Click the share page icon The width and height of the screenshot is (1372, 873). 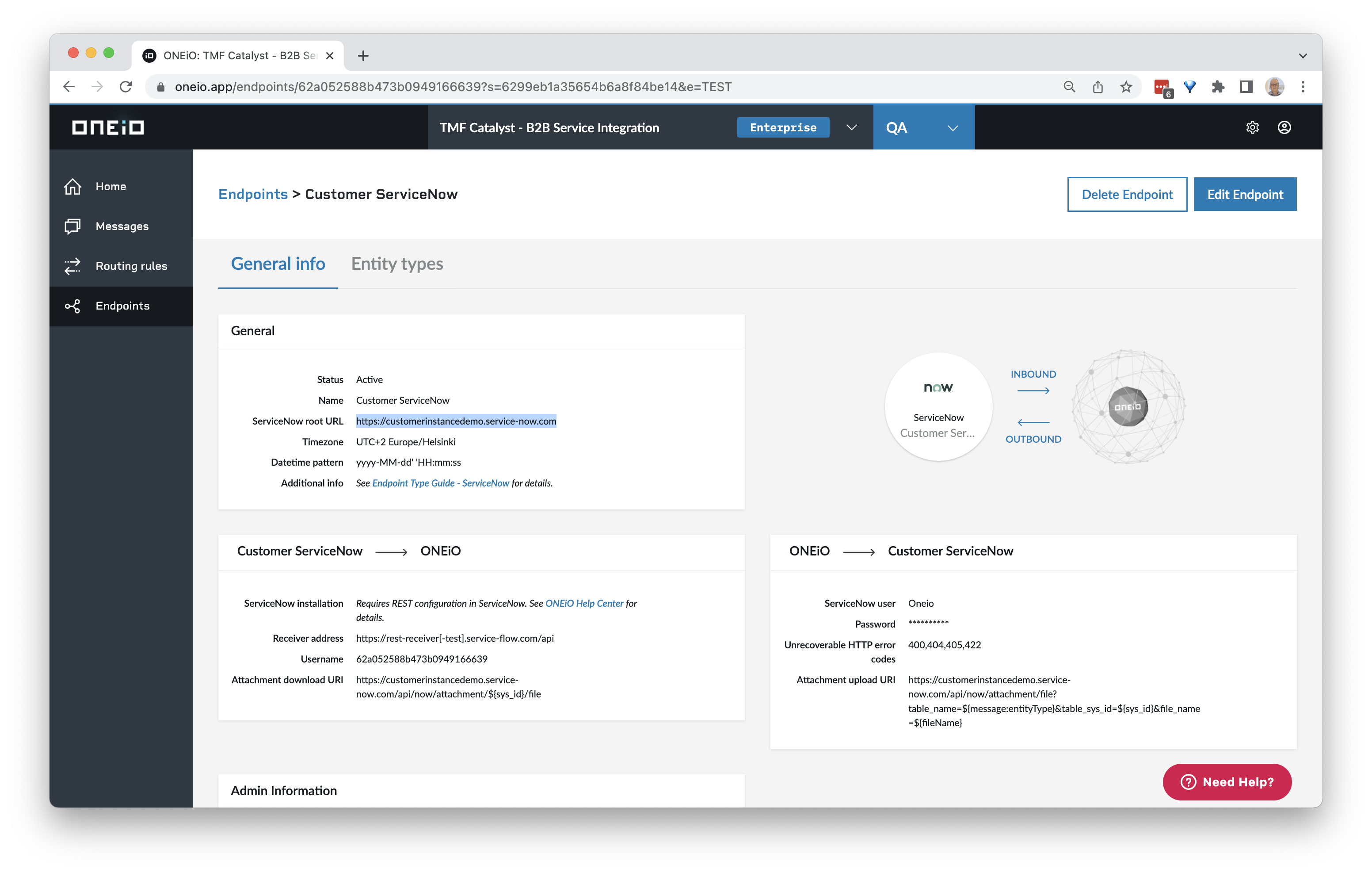(x=1098, y=87)
